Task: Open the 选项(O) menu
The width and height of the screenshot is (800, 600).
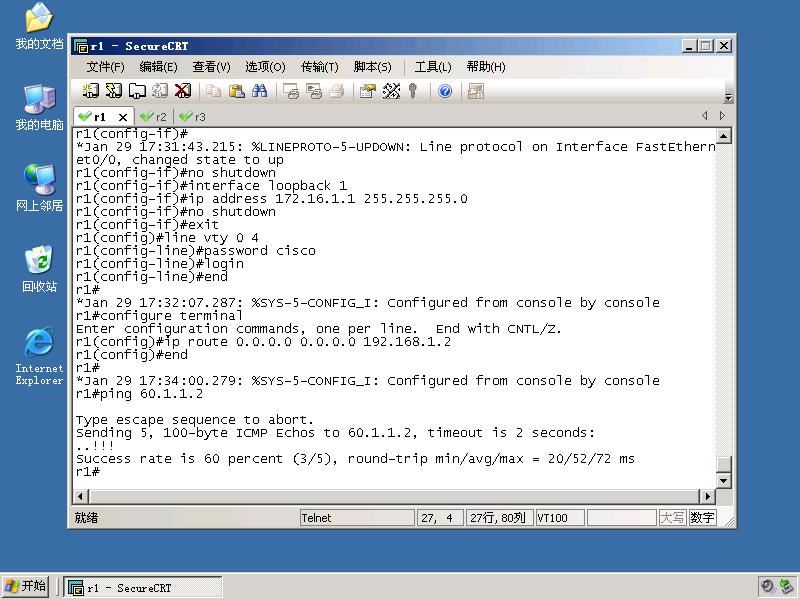Action: (265, 67)
